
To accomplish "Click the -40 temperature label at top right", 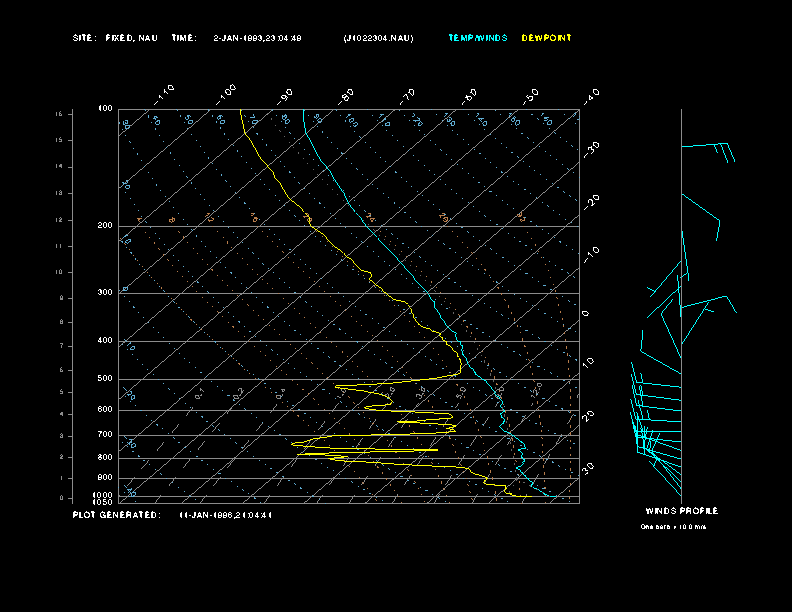I will pos(590,96).
